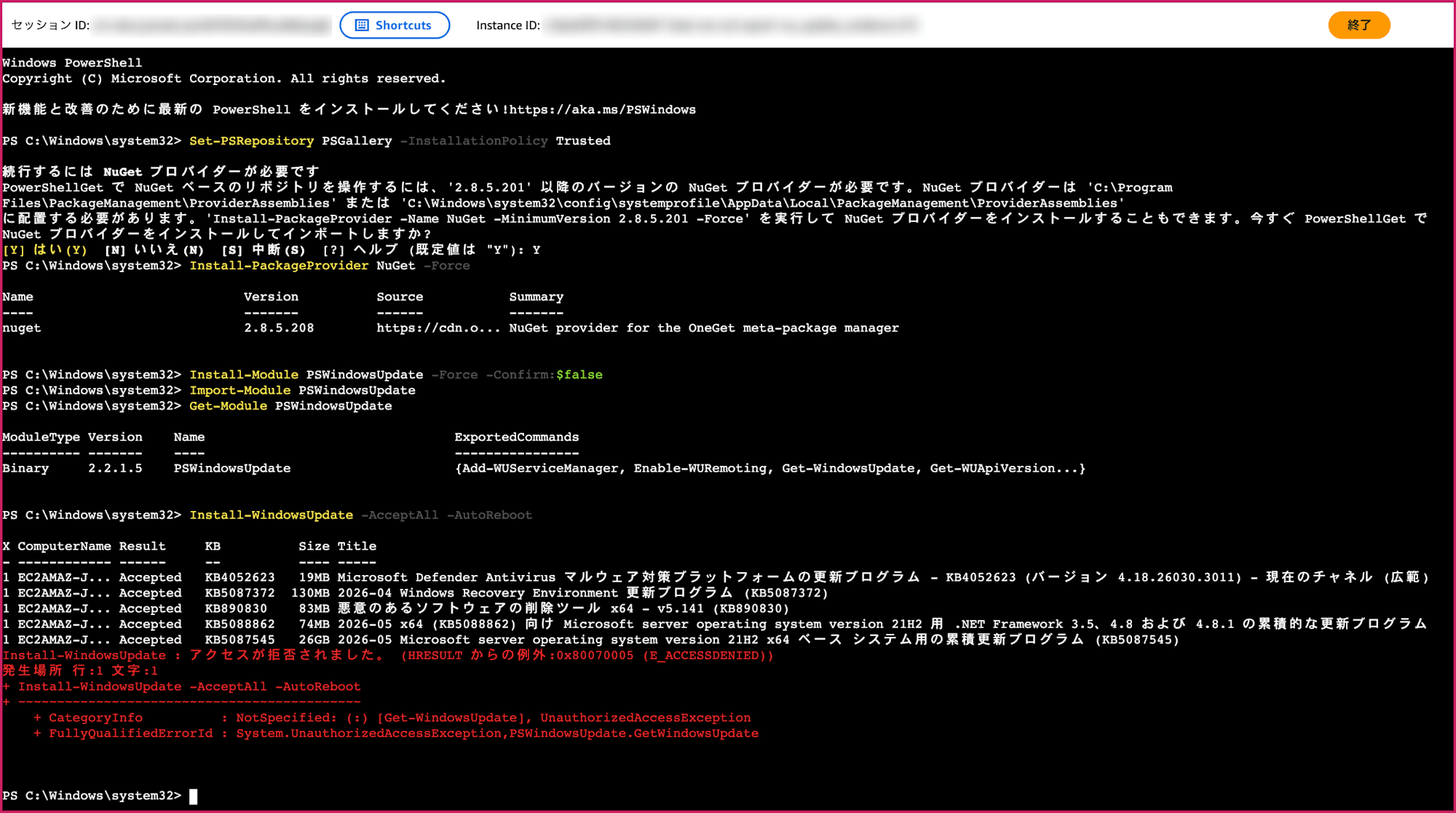Open the Shortcuts menu button
The width and height of the screenshot is (1456, 813).
(x=395, y=25)
